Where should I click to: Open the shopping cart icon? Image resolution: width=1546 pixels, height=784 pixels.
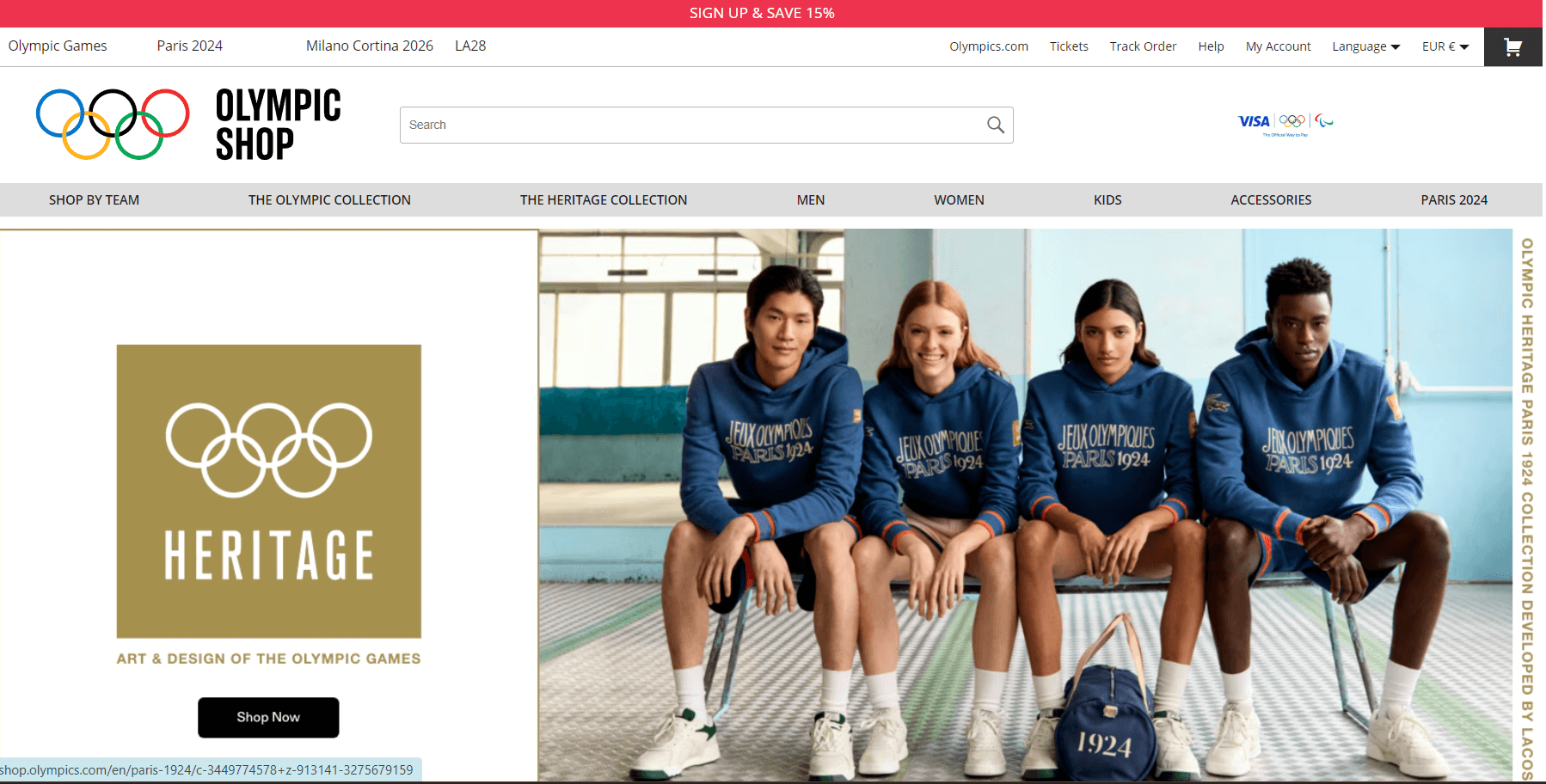[x=1512, y=47]
